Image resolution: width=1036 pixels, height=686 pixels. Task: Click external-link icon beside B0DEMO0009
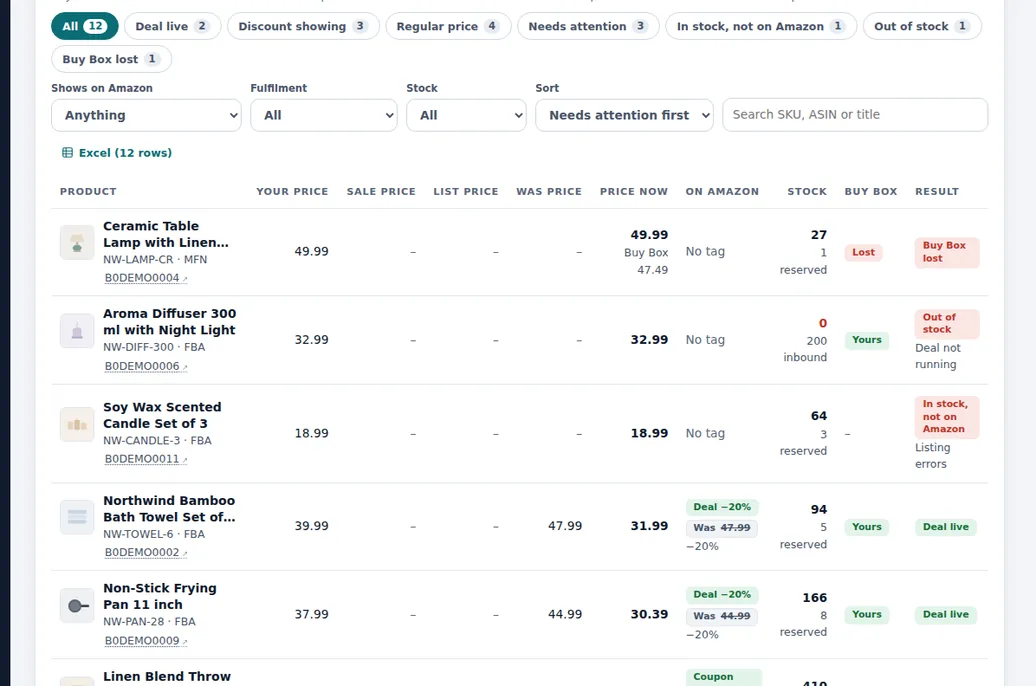tap(185, 642)
